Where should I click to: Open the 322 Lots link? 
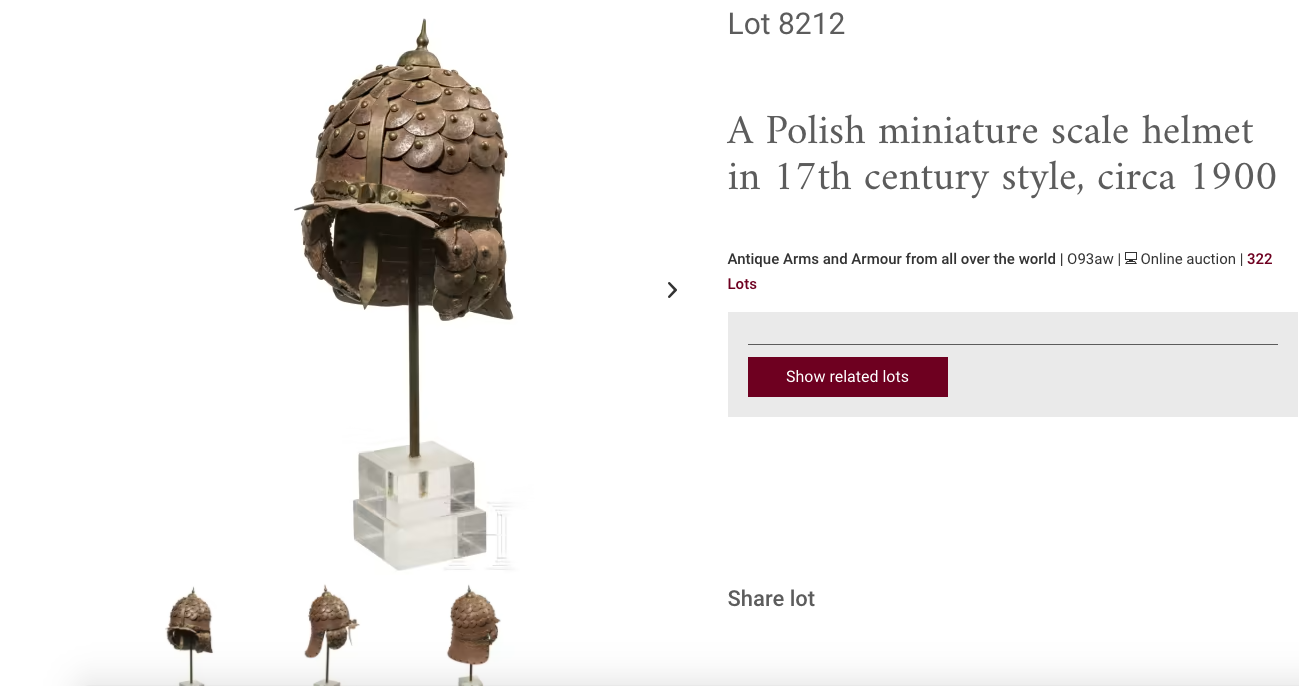1000,271
